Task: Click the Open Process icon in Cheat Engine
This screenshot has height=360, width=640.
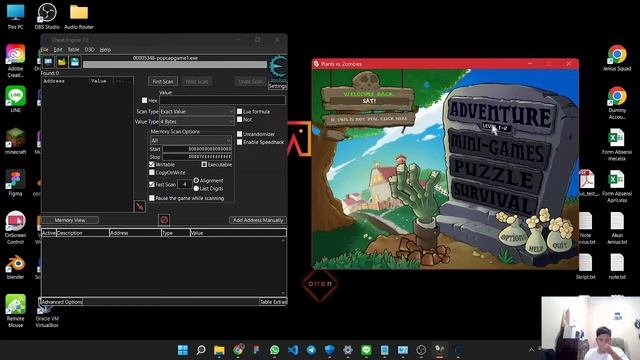Action: point(48,62)
